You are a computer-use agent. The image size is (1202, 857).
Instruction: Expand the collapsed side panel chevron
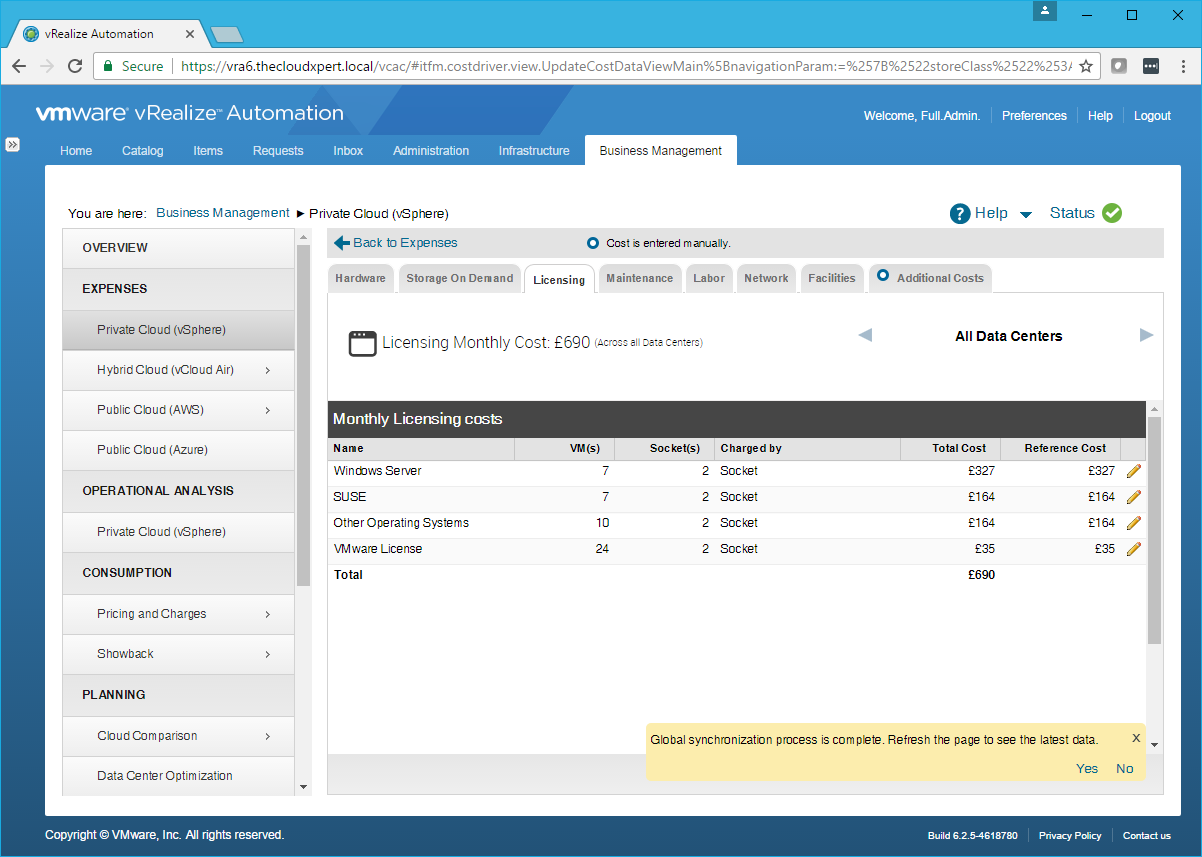point(13,144)
